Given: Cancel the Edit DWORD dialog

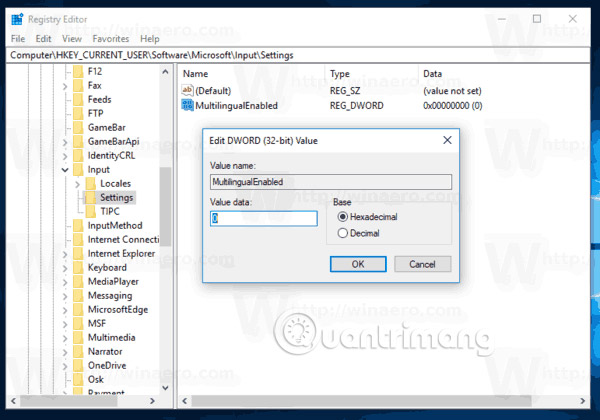Looking at the screenshot, I should point(422,264).
